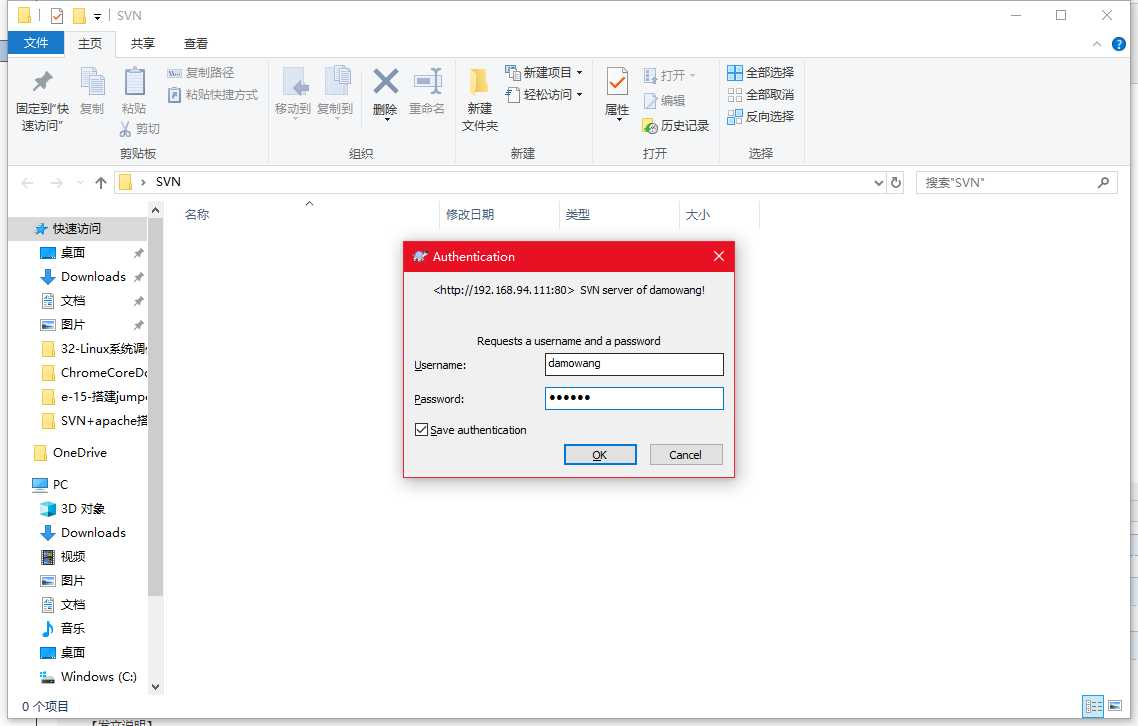1138x726 pixels.
Task: Click 全部选择 (Select all)
Action: 761,73
